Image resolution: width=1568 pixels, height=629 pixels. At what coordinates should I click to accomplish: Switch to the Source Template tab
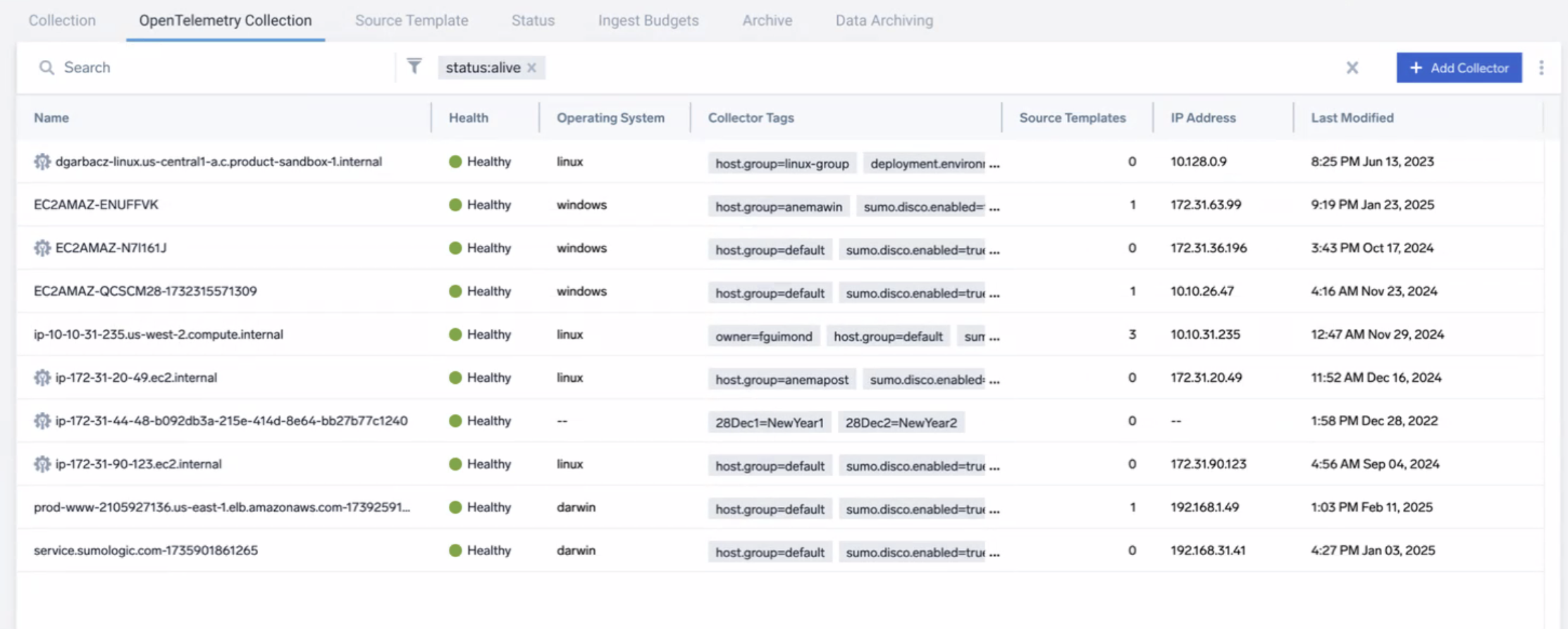click(412, 20)
